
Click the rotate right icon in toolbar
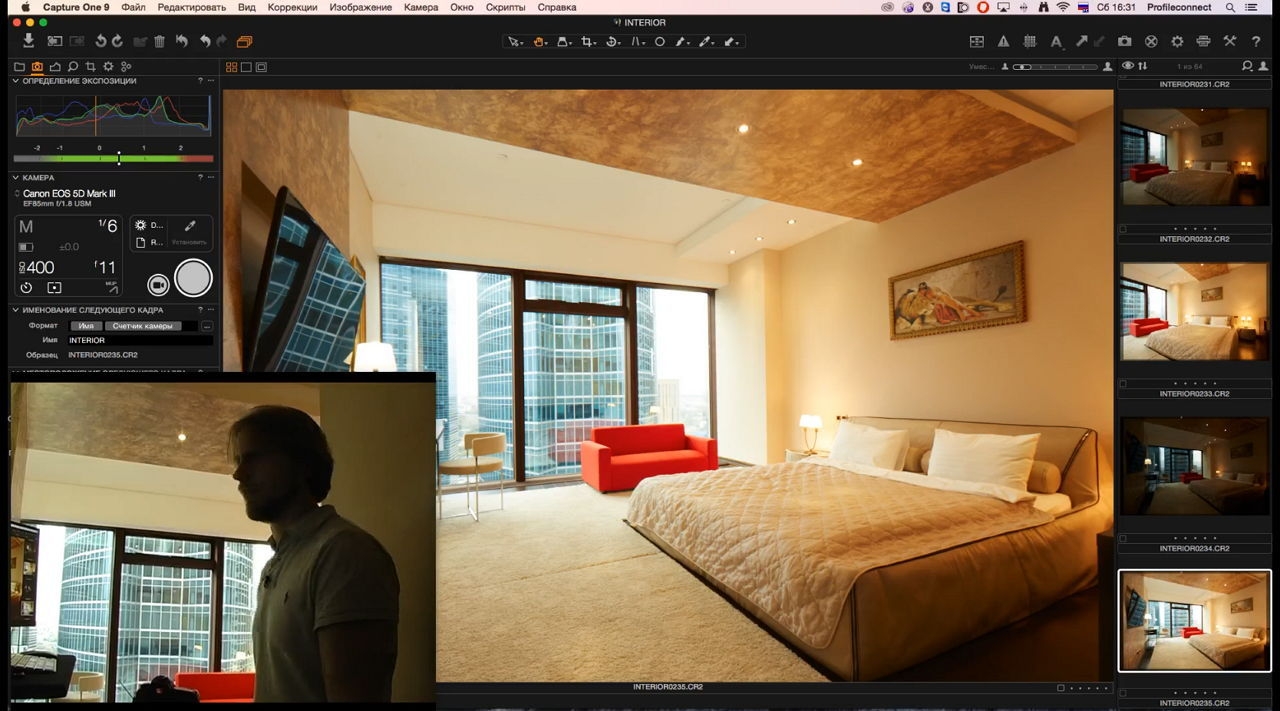117,41
